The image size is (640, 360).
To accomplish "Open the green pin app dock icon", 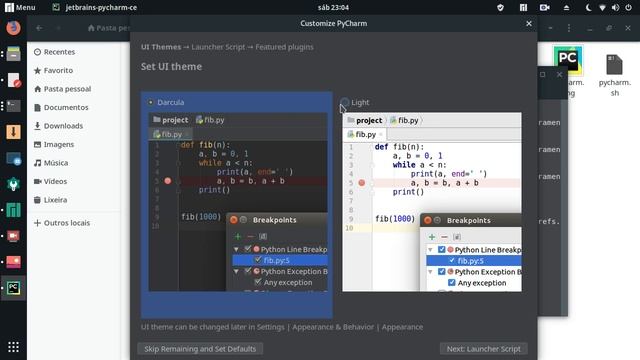I will click(13, 184).
